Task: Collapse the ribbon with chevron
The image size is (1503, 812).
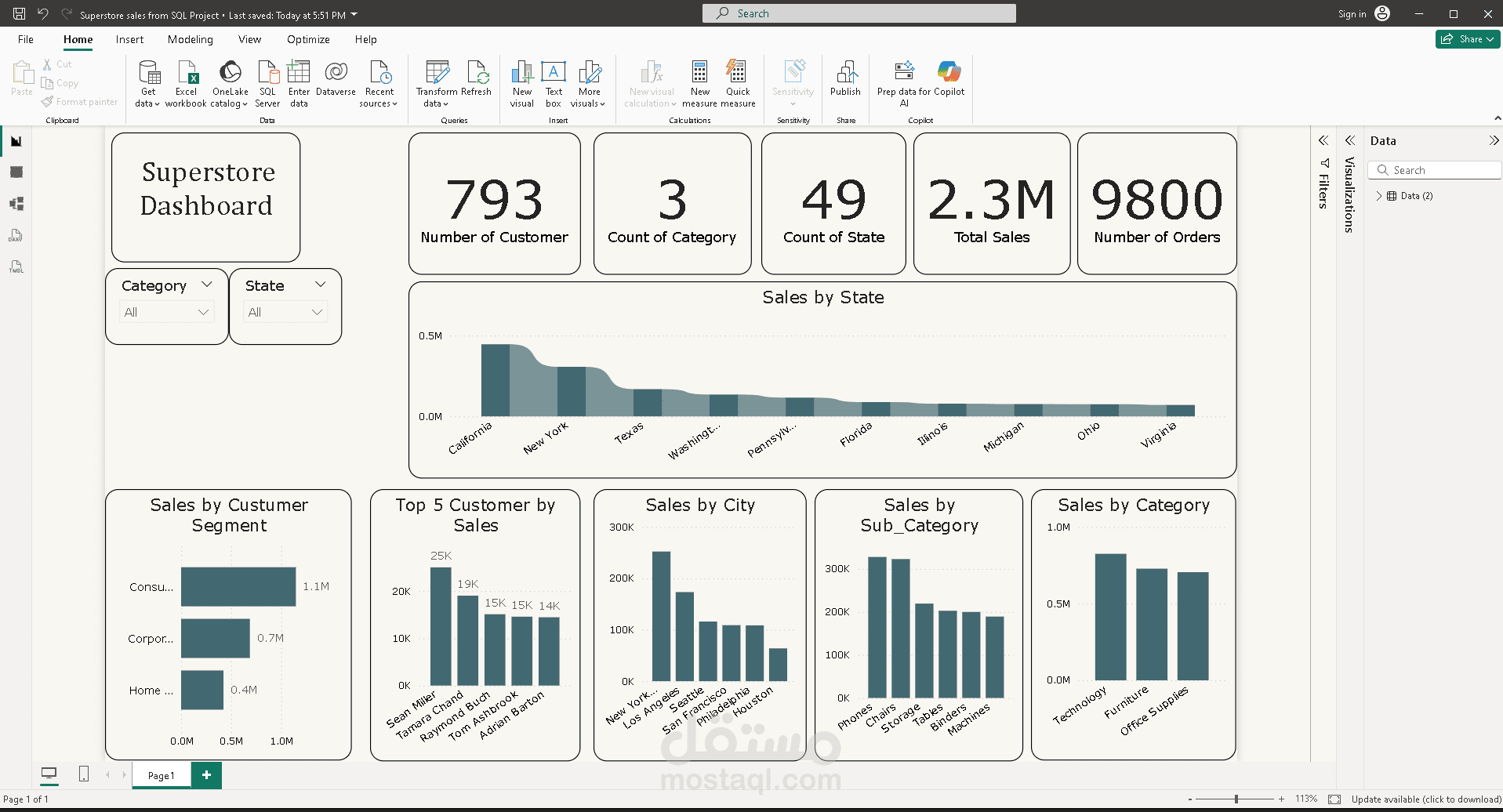Action: [1498, 118]
